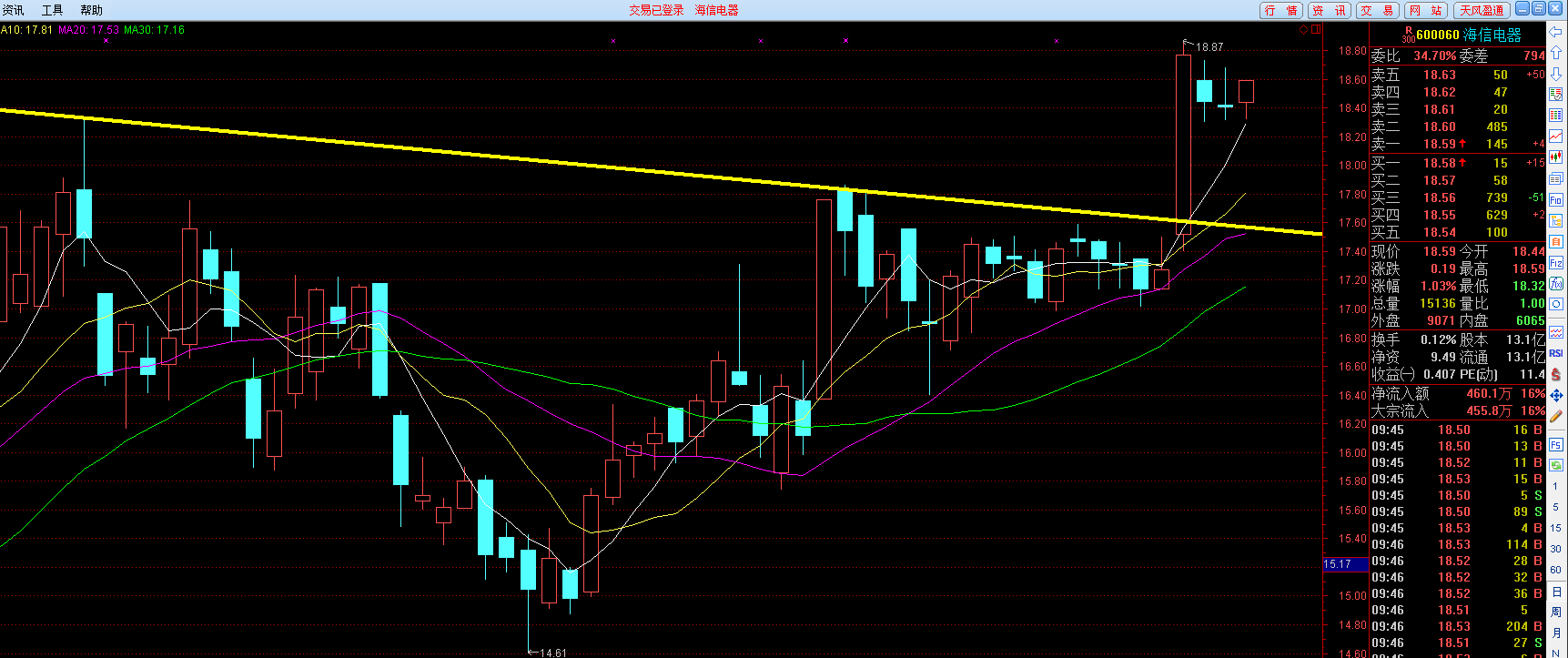This screenshot has height=658, width=1568.
Task: Open the 资讯 menu in menu bar
Action: (14, 10)
